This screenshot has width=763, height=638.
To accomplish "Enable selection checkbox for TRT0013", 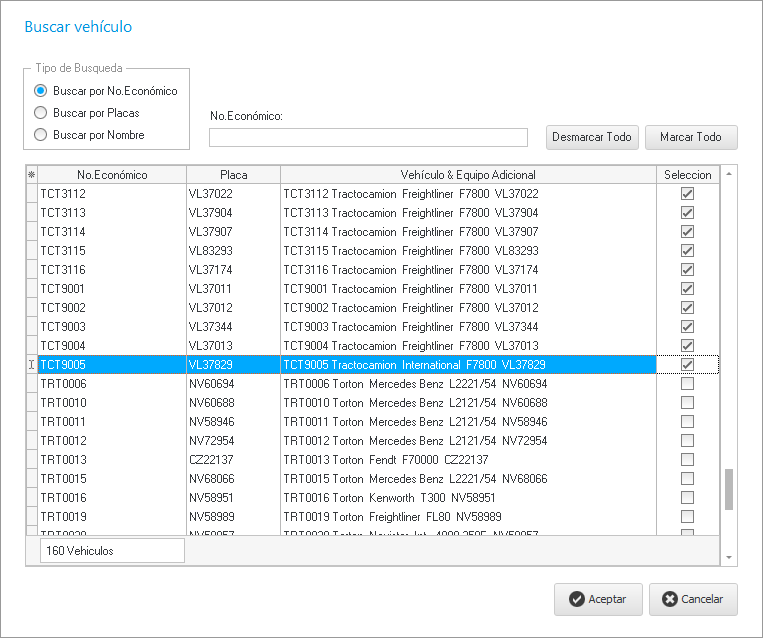I will [687, 460].
